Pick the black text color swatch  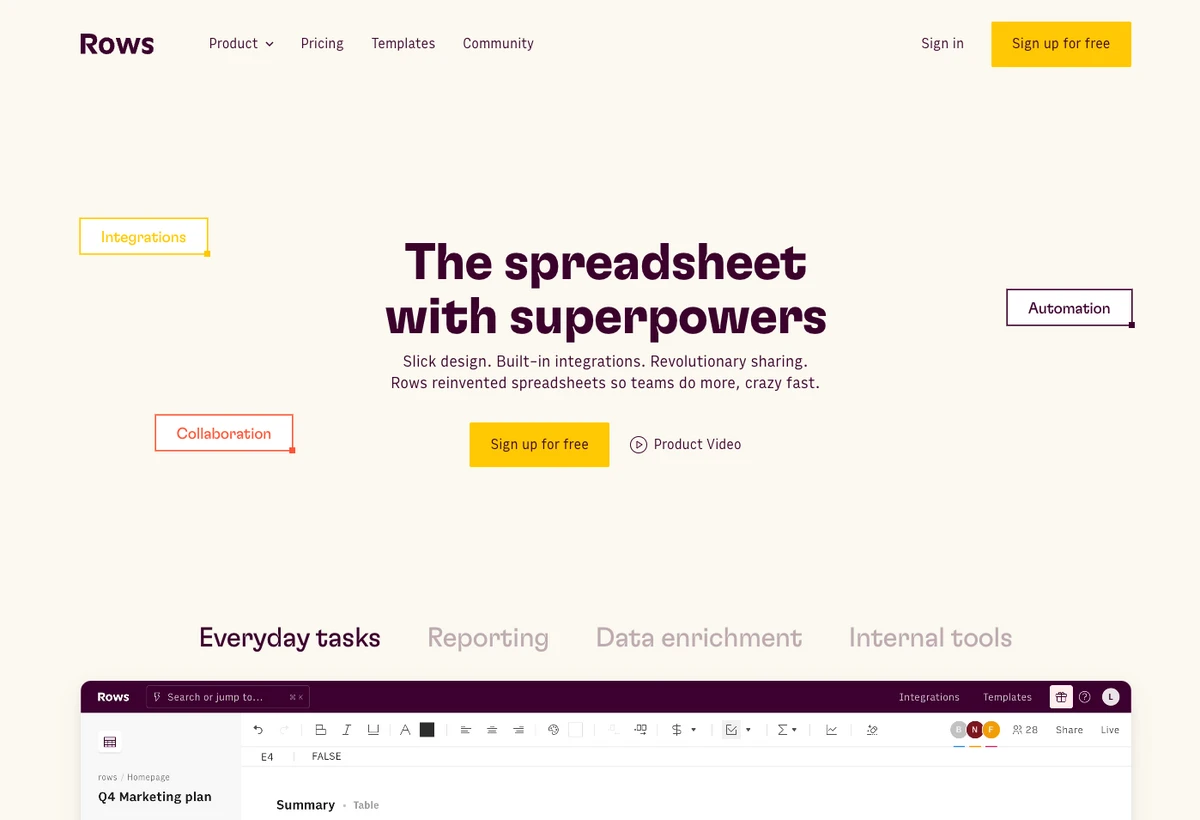click(x=427, y=730)
